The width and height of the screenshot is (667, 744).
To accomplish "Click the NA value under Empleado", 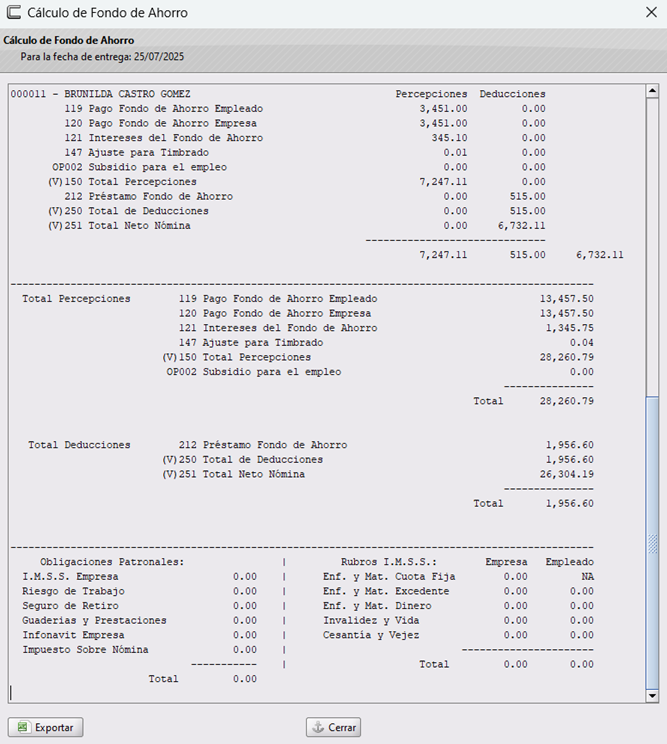I will [587, 577].
